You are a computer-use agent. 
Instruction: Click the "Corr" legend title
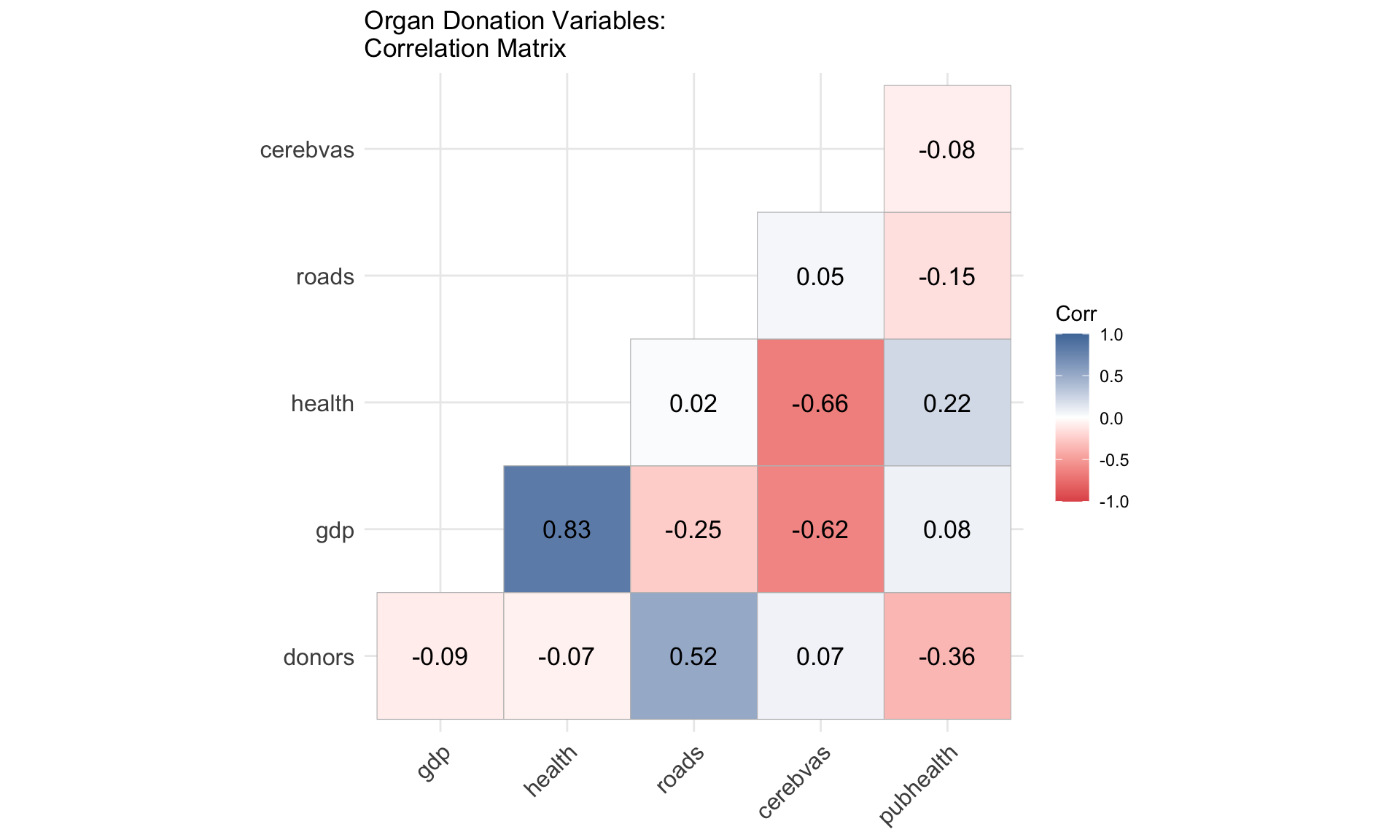click(x=1076, y=314)
